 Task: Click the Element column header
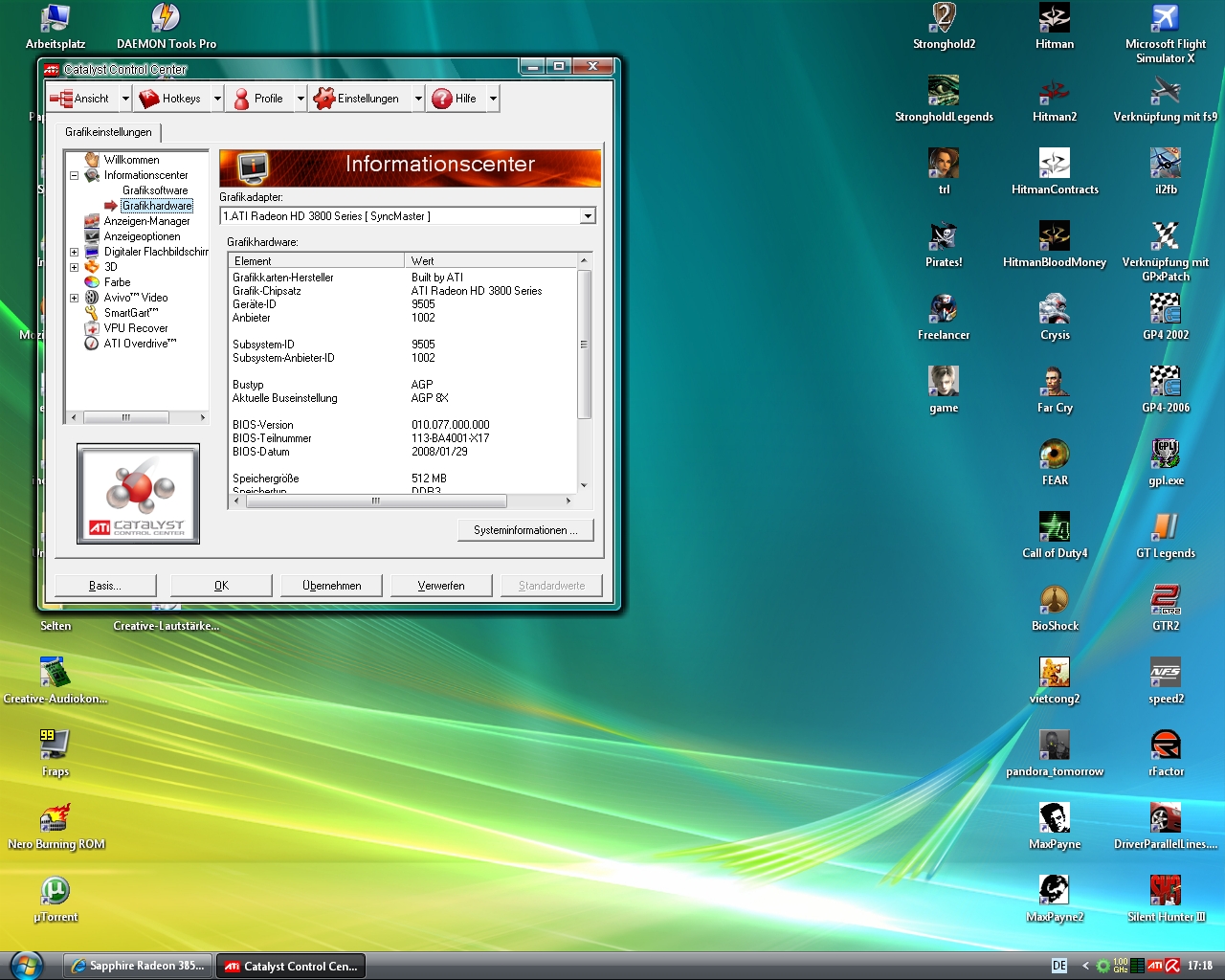tap(316, 260)
